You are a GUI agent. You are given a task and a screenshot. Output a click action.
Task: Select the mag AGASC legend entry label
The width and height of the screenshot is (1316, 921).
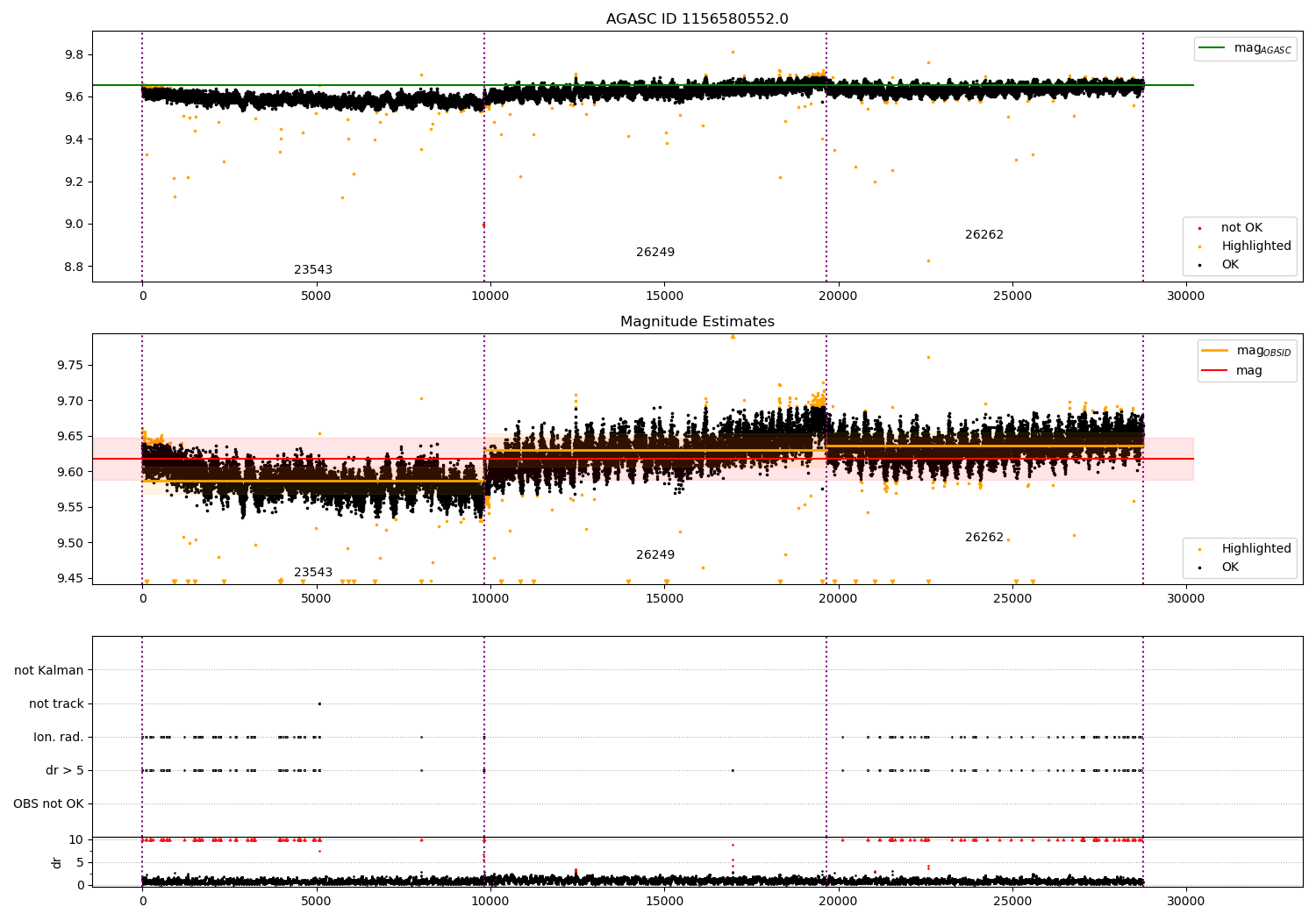pyautogui.click(x=1262, y=48)
